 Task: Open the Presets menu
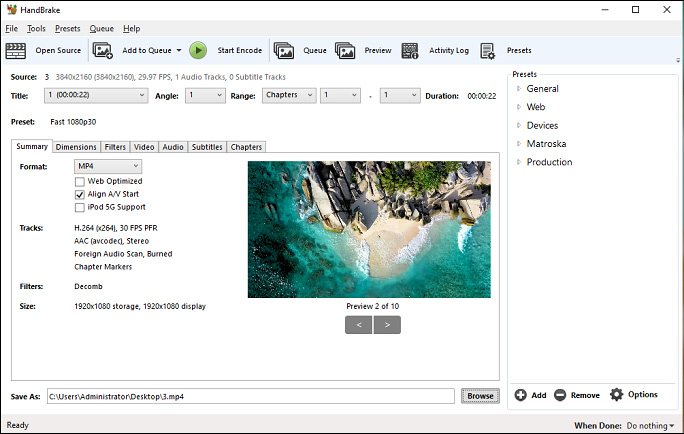click(68, 29)
